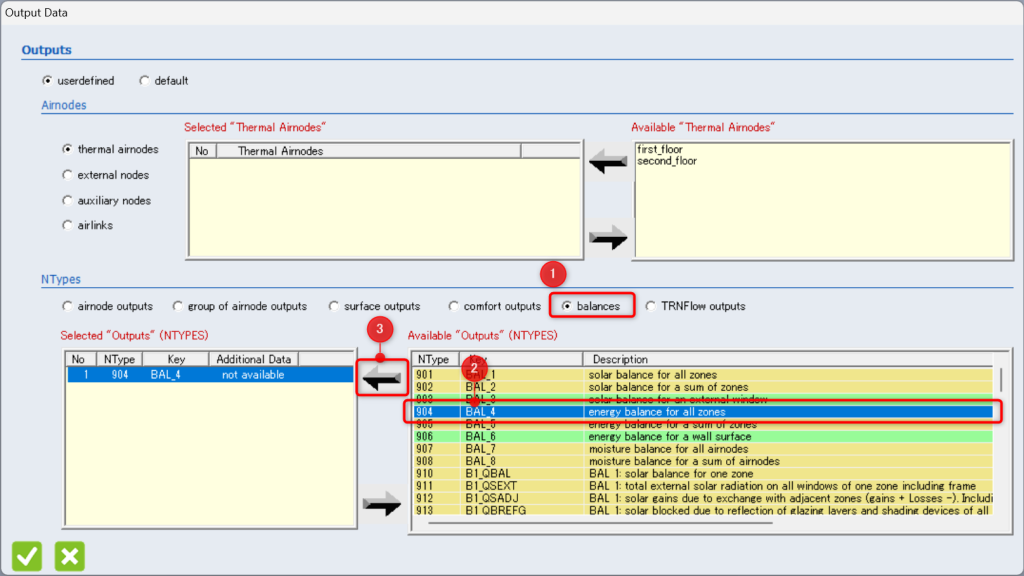Choose auxiliary nodes radio option

tap(67, 200)
